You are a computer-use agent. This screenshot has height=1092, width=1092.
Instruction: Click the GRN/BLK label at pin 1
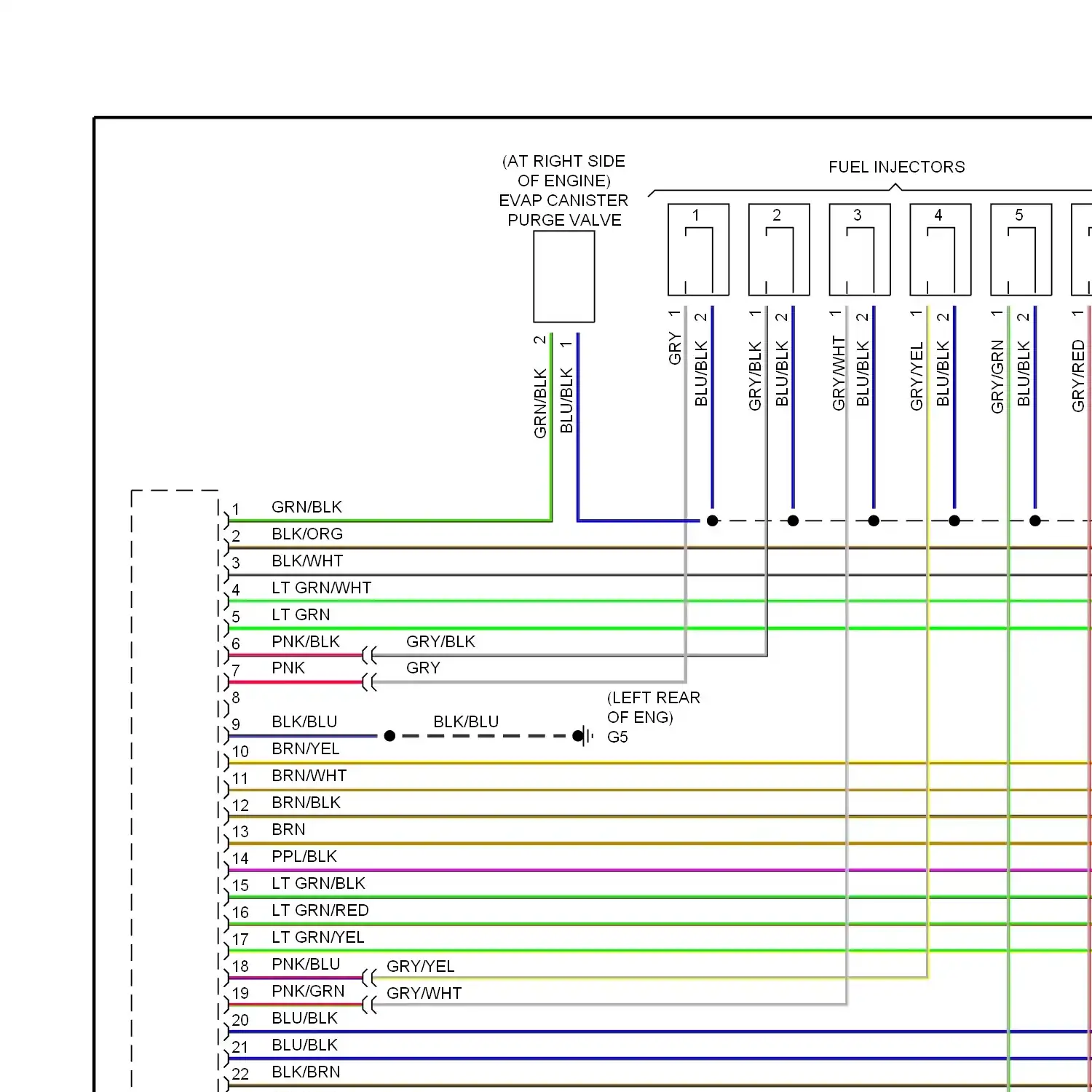point(306,507)
